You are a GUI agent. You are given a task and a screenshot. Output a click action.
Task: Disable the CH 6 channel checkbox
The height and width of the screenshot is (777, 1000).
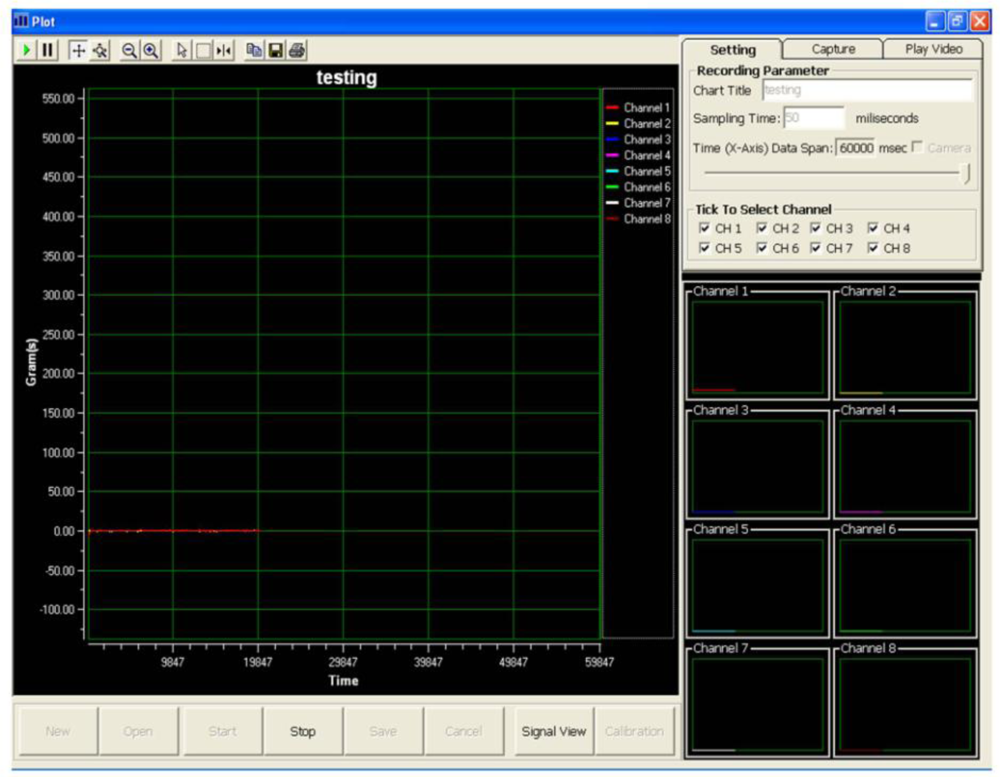(762, 248)
